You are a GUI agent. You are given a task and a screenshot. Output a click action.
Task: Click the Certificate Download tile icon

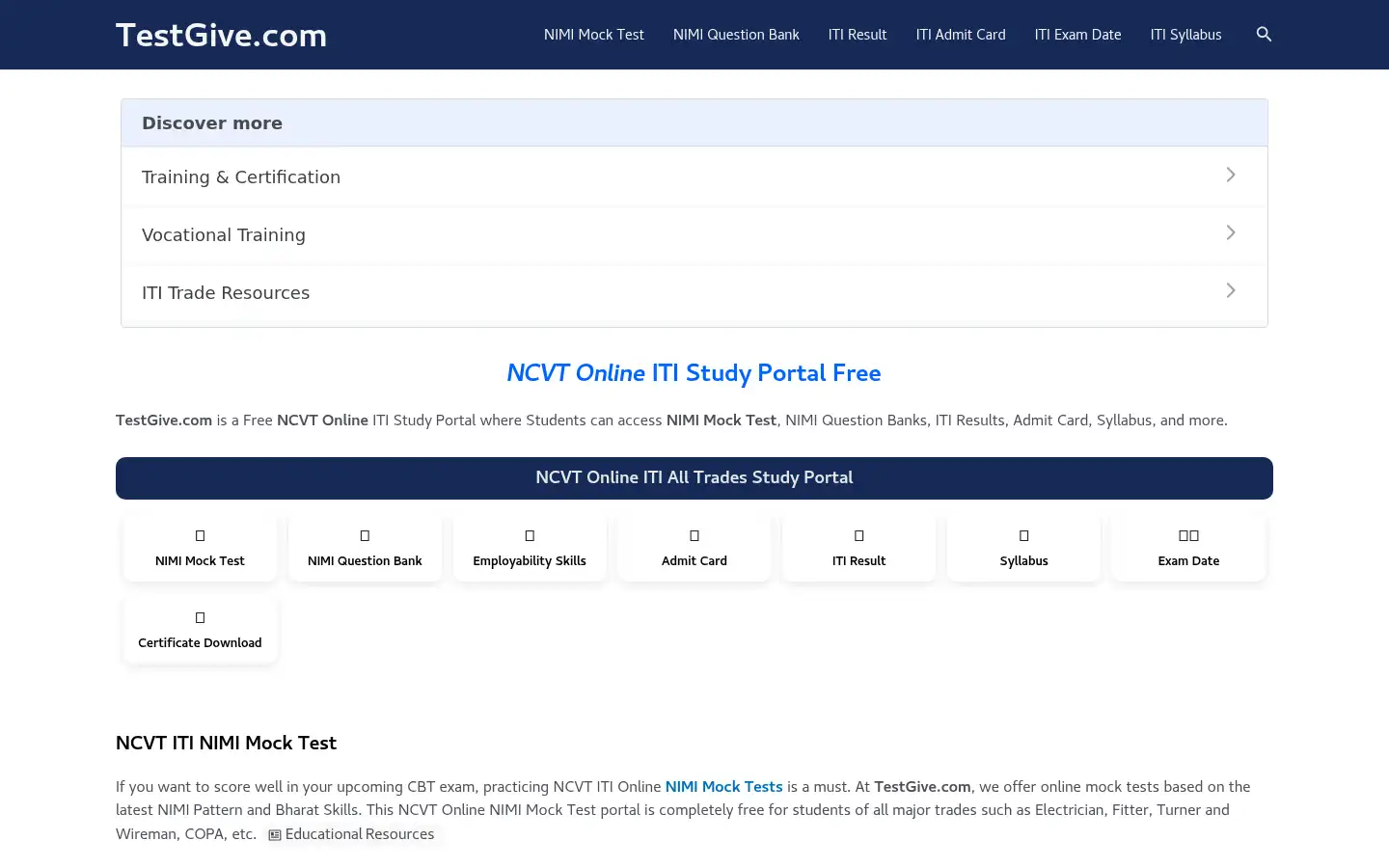pos(200,617)
